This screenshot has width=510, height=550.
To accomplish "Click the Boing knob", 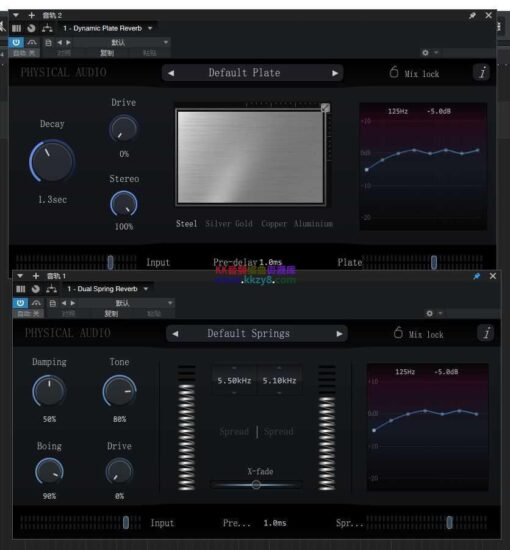I will [x=49, y=471].
